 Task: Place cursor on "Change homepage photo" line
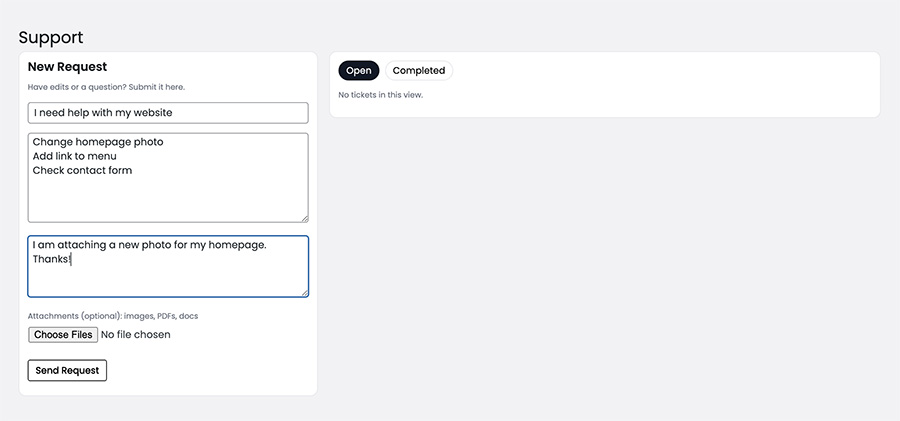[x=98, y=142]
